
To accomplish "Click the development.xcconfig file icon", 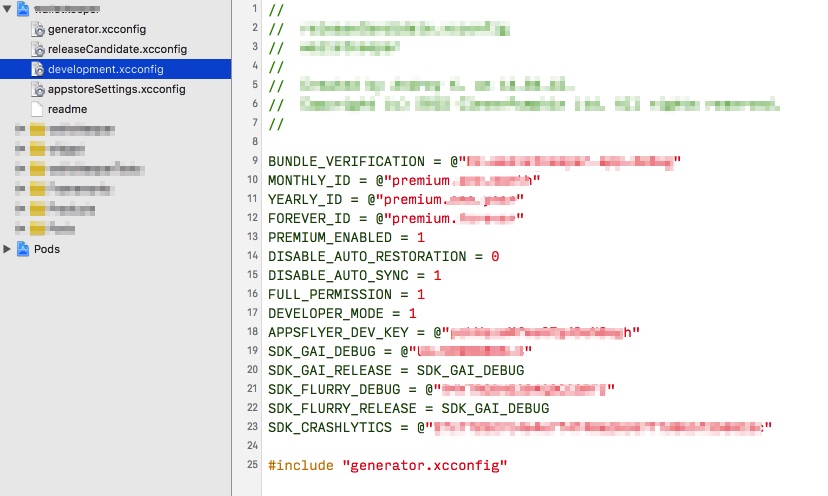I will click(37, 69).
